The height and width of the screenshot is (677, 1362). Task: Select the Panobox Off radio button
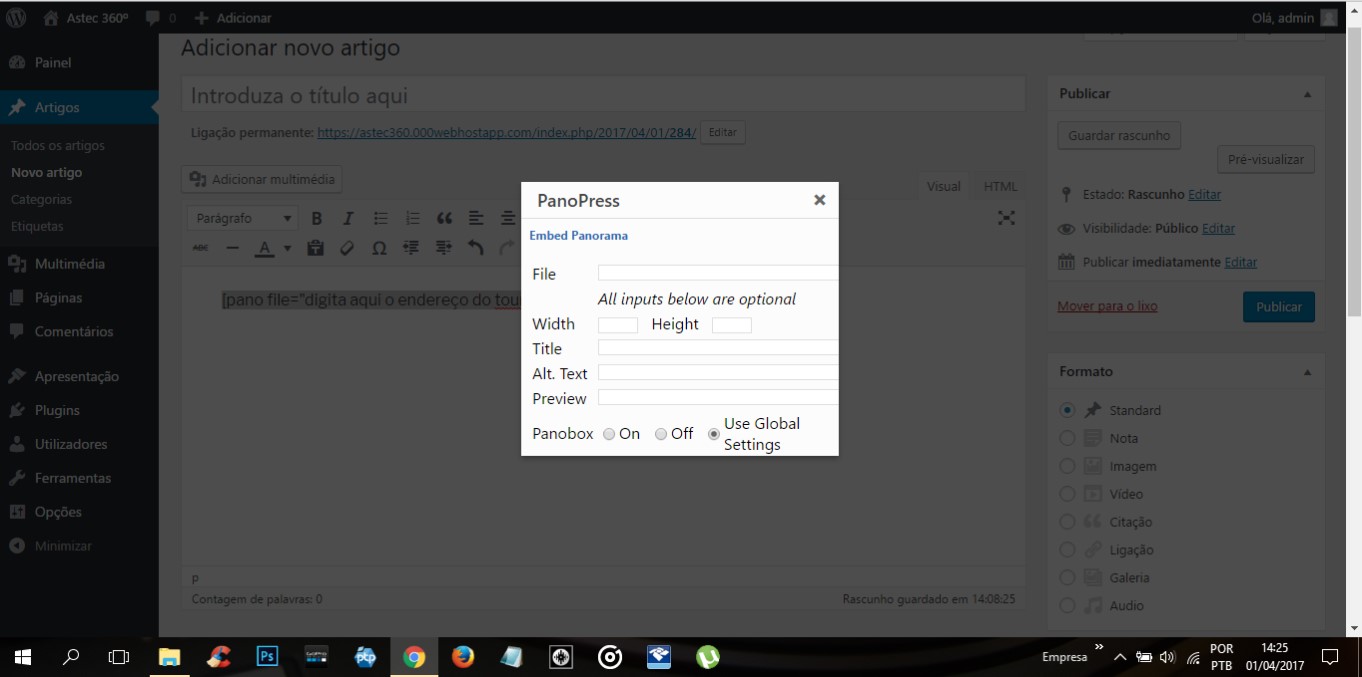661,434
